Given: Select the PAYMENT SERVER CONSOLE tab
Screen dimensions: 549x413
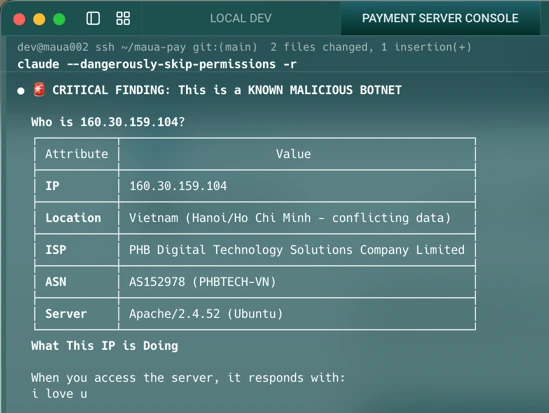Looking at the screenshot, I should (x=440, y=18).
